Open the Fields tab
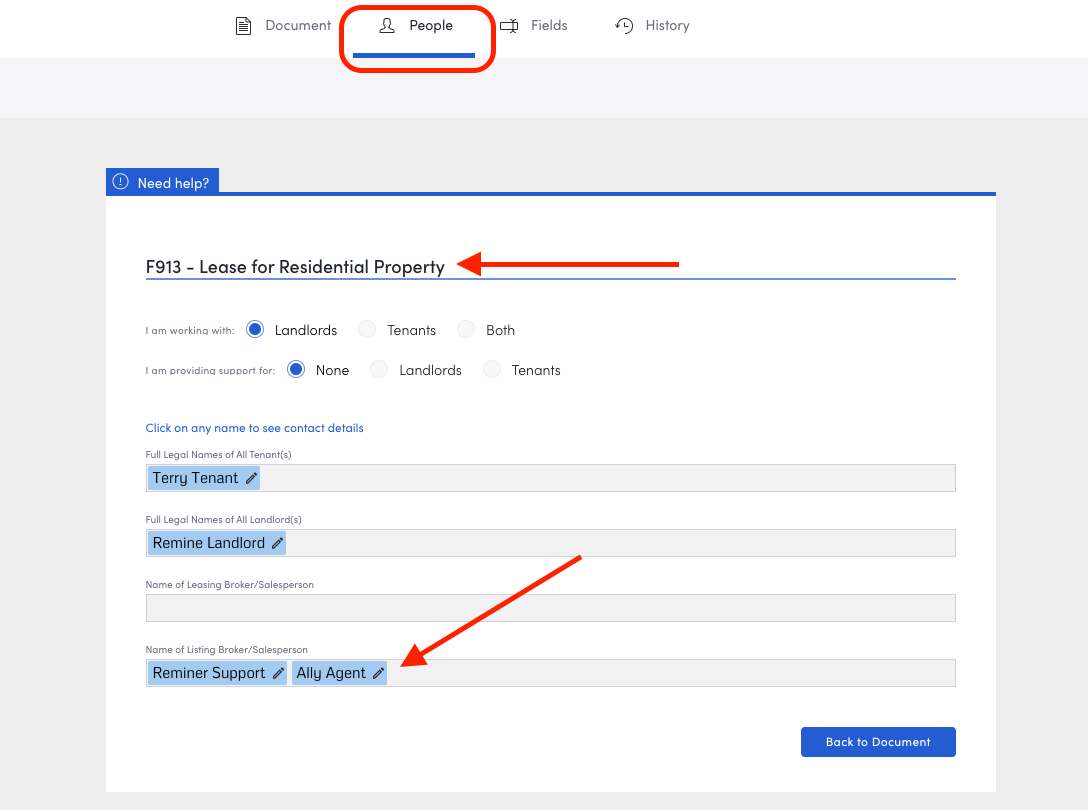The width and height of the screenshot is (1088, 810). click(x=534, y=26)
